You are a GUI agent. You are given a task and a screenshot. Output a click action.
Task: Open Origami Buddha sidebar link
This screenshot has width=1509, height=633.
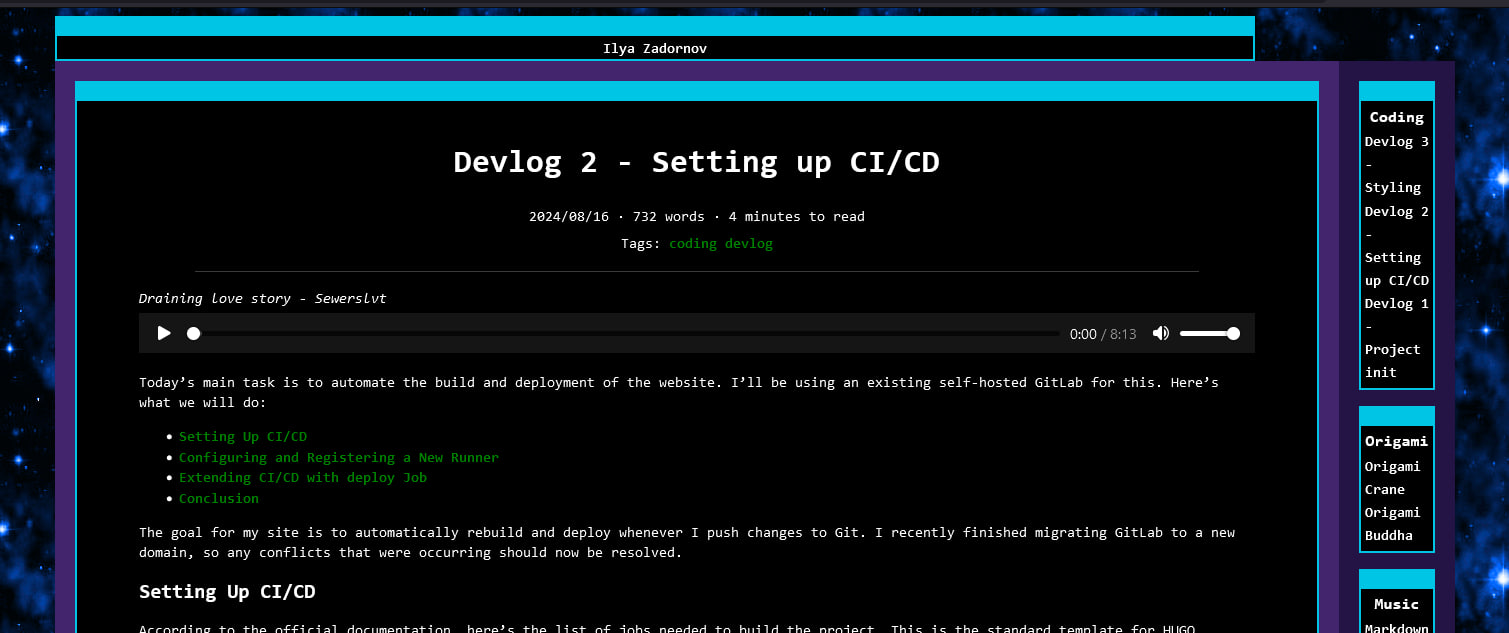pos(1393,524)
